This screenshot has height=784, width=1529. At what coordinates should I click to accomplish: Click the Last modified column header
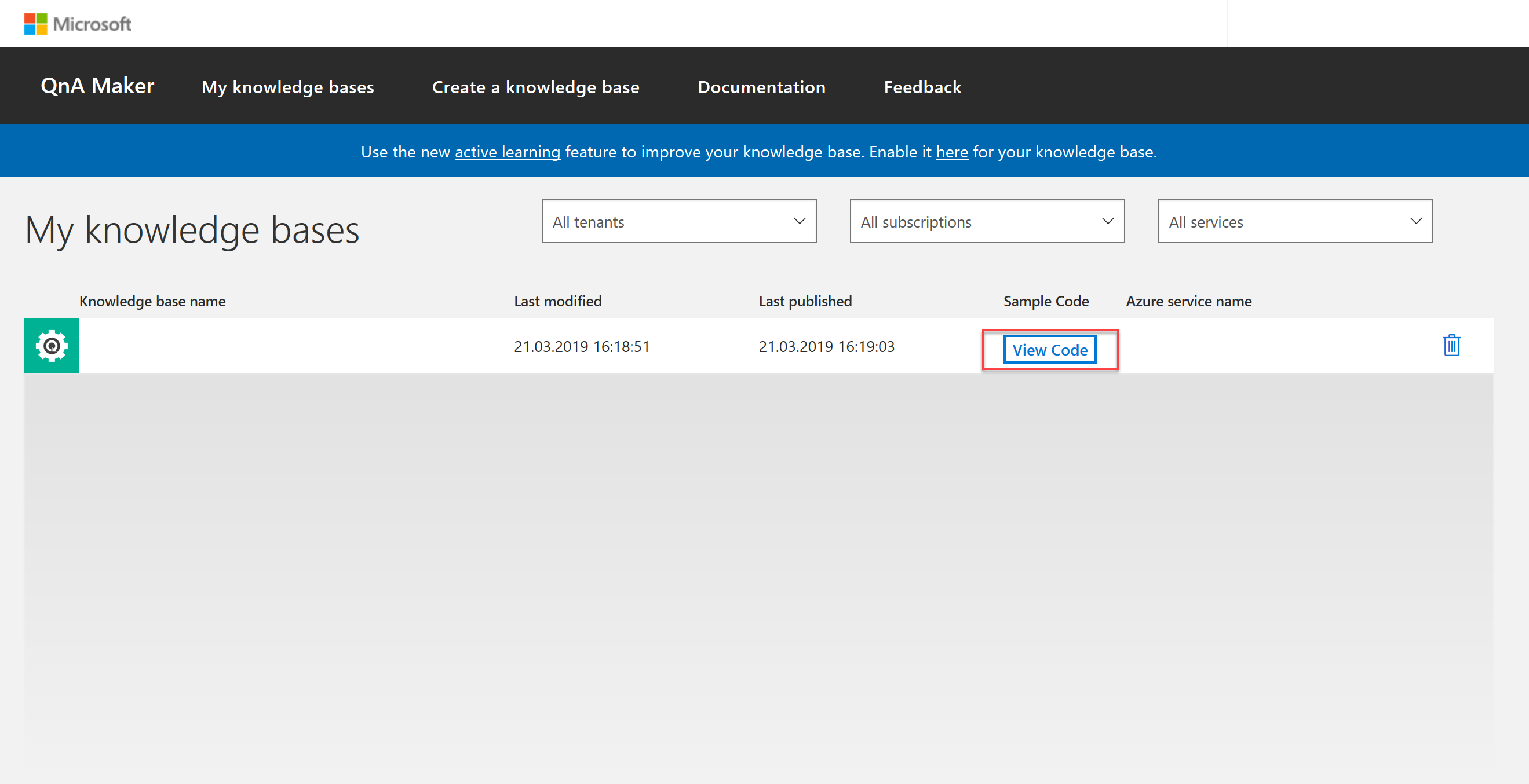pos(557,301)
